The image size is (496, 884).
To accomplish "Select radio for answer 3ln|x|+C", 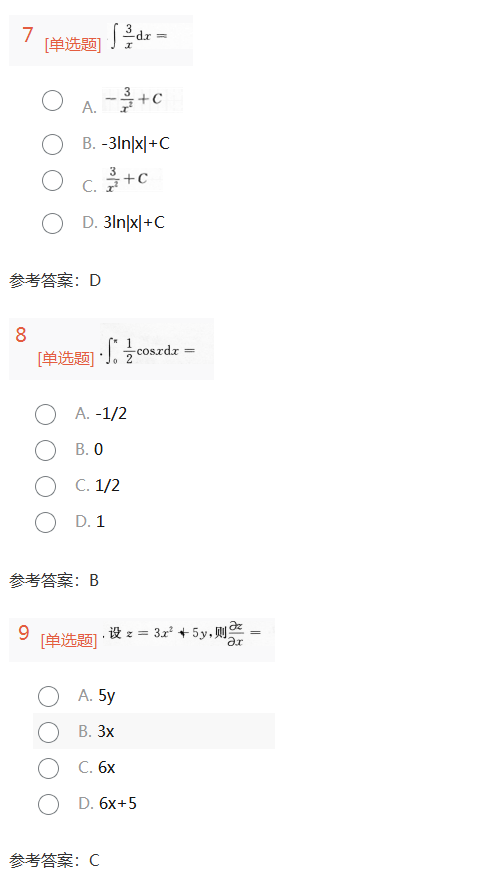I will point(52,223).
